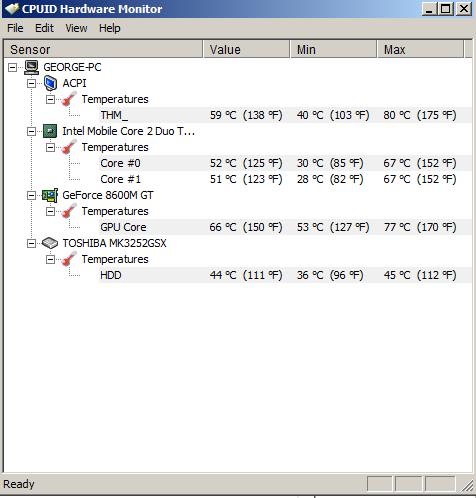Select the ACPI blue monitor icon

click(50, 83)
